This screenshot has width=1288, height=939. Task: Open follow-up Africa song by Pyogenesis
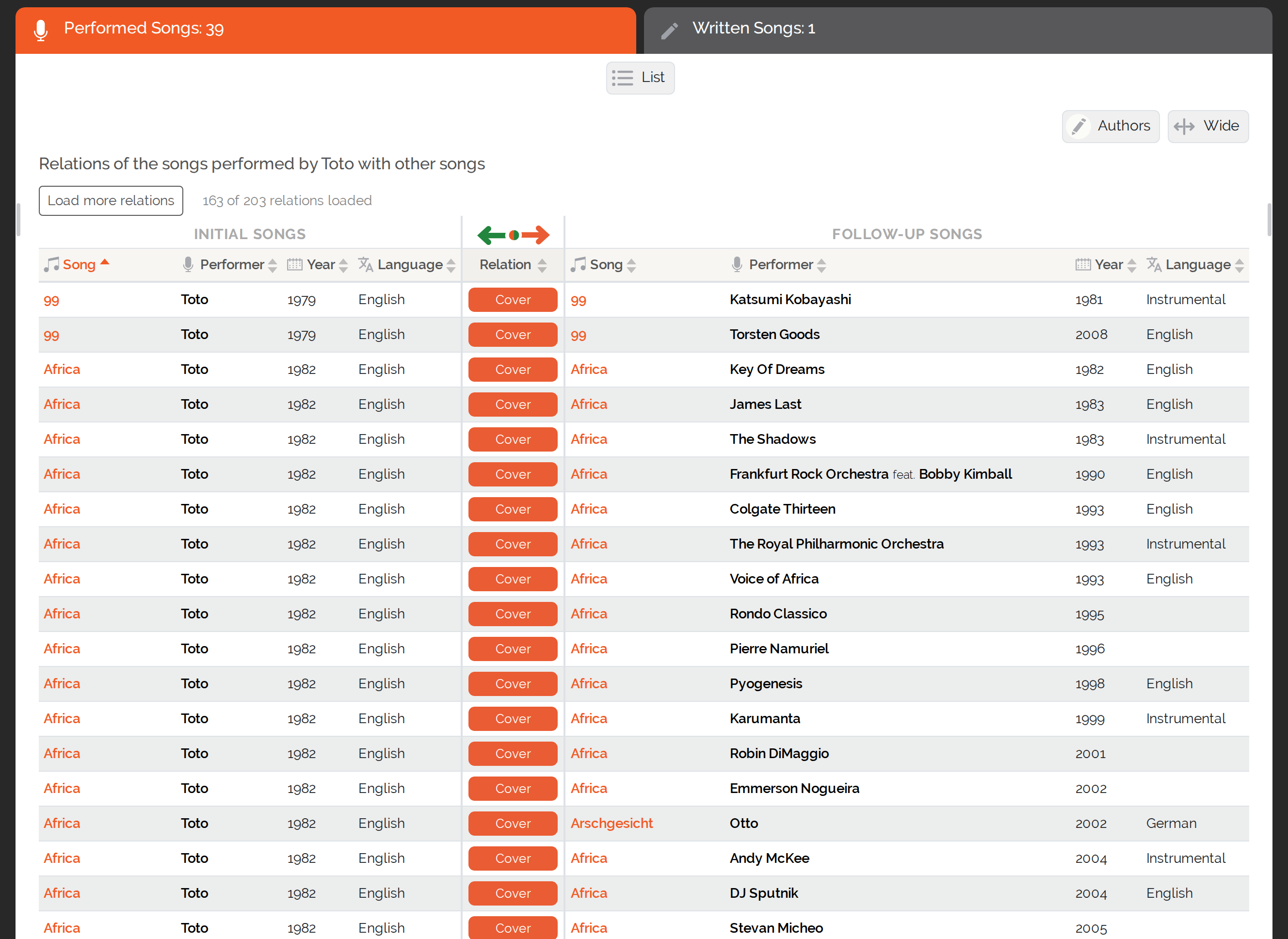click(x=589, y=684)
